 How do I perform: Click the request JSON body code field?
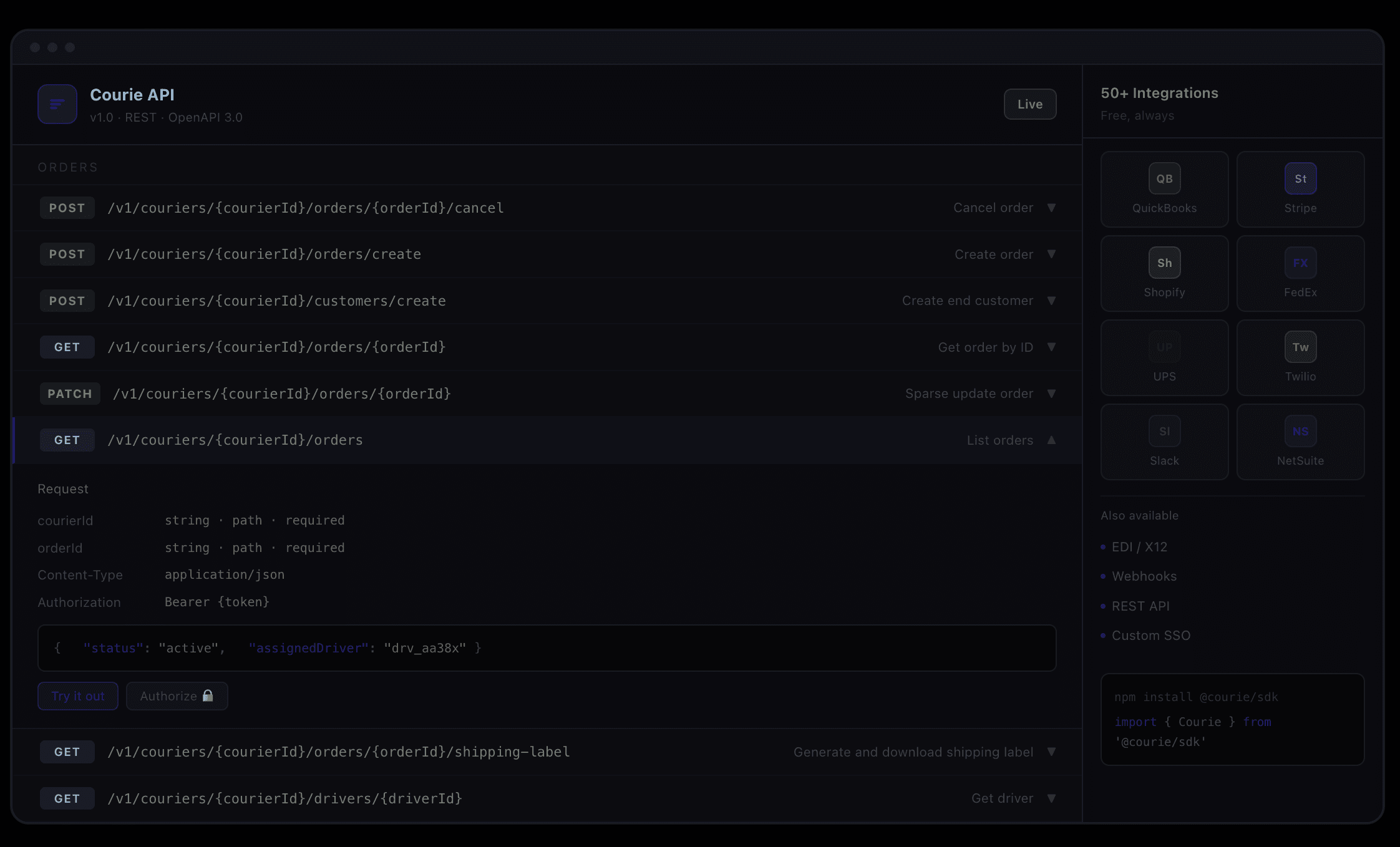click(x=547, y=648)
